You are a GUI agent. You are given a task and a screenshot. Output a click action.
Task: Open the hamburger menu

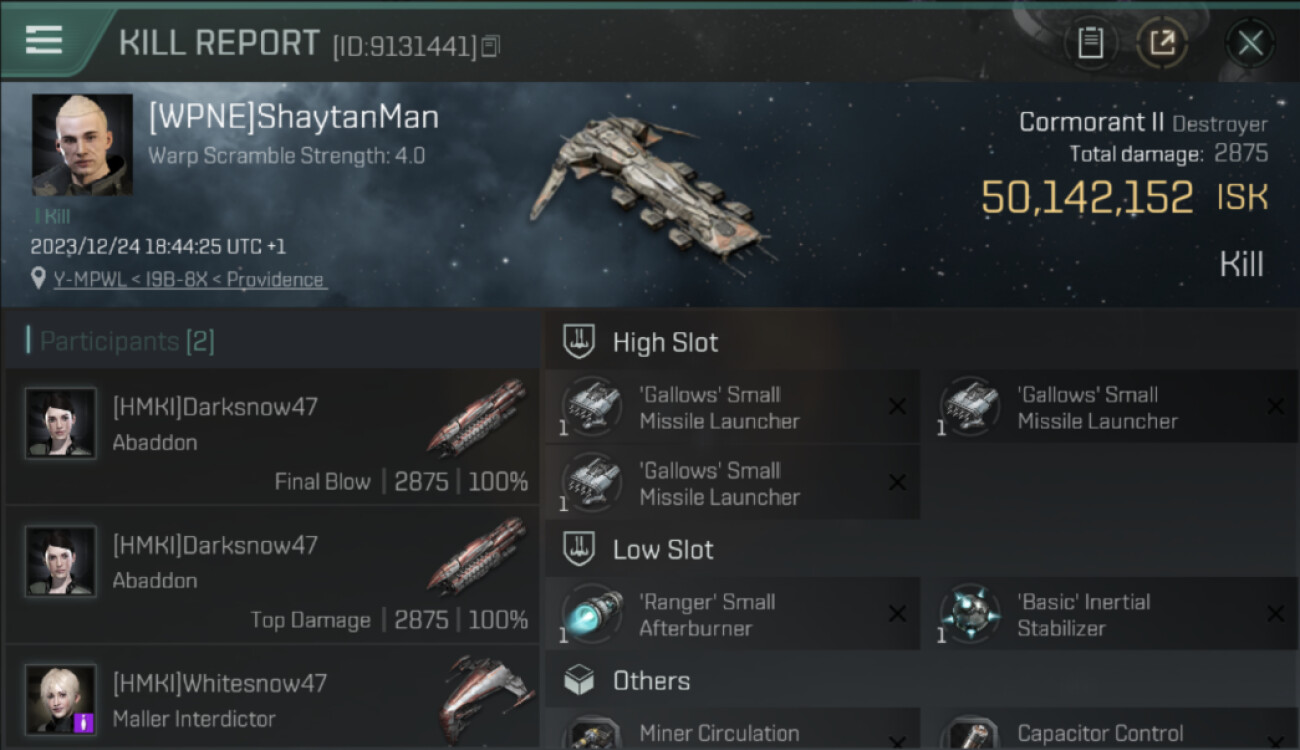[x=43, y=40]
